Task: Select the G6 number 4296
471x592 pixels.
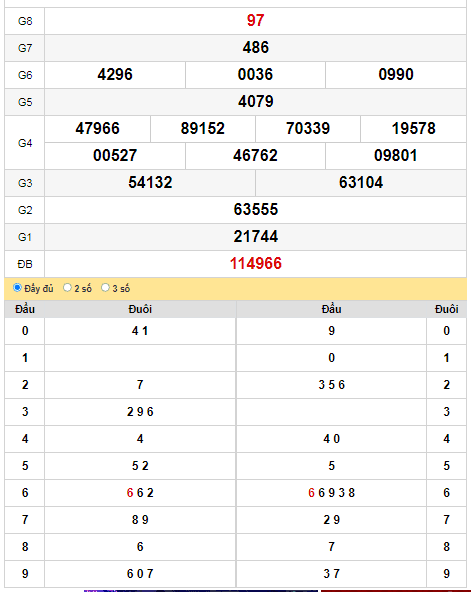Action: (x=115, y=74)
